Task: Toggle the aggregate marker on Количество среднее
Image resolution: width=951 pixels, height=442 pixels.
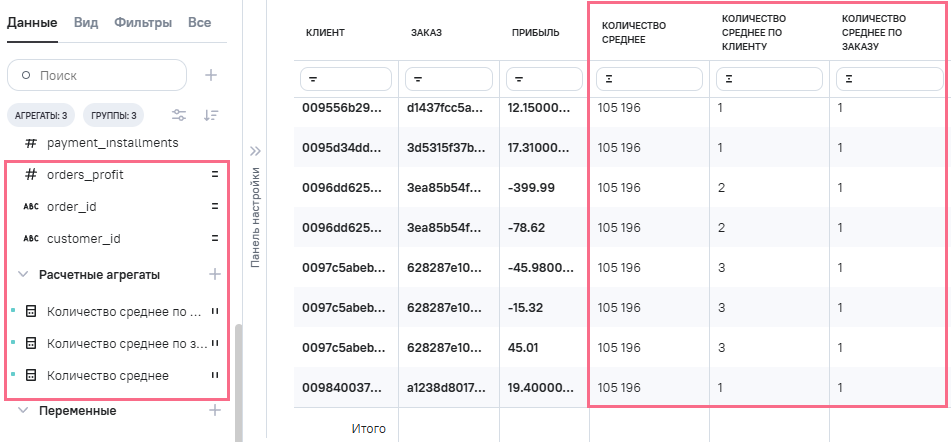Action: click(214, 375)
